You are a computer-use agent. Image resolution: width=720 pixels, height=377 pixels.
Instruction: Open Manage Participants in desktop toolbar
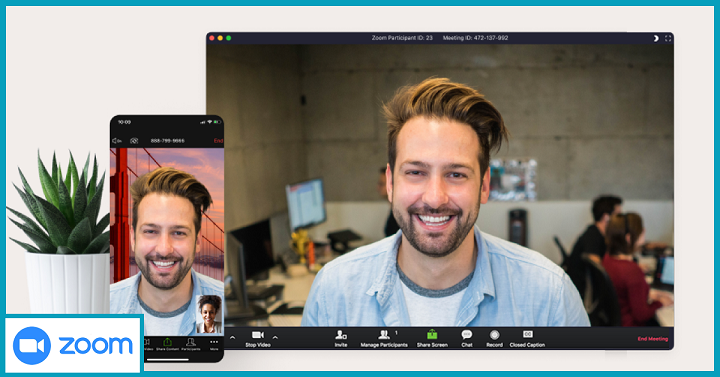[384, 338]
